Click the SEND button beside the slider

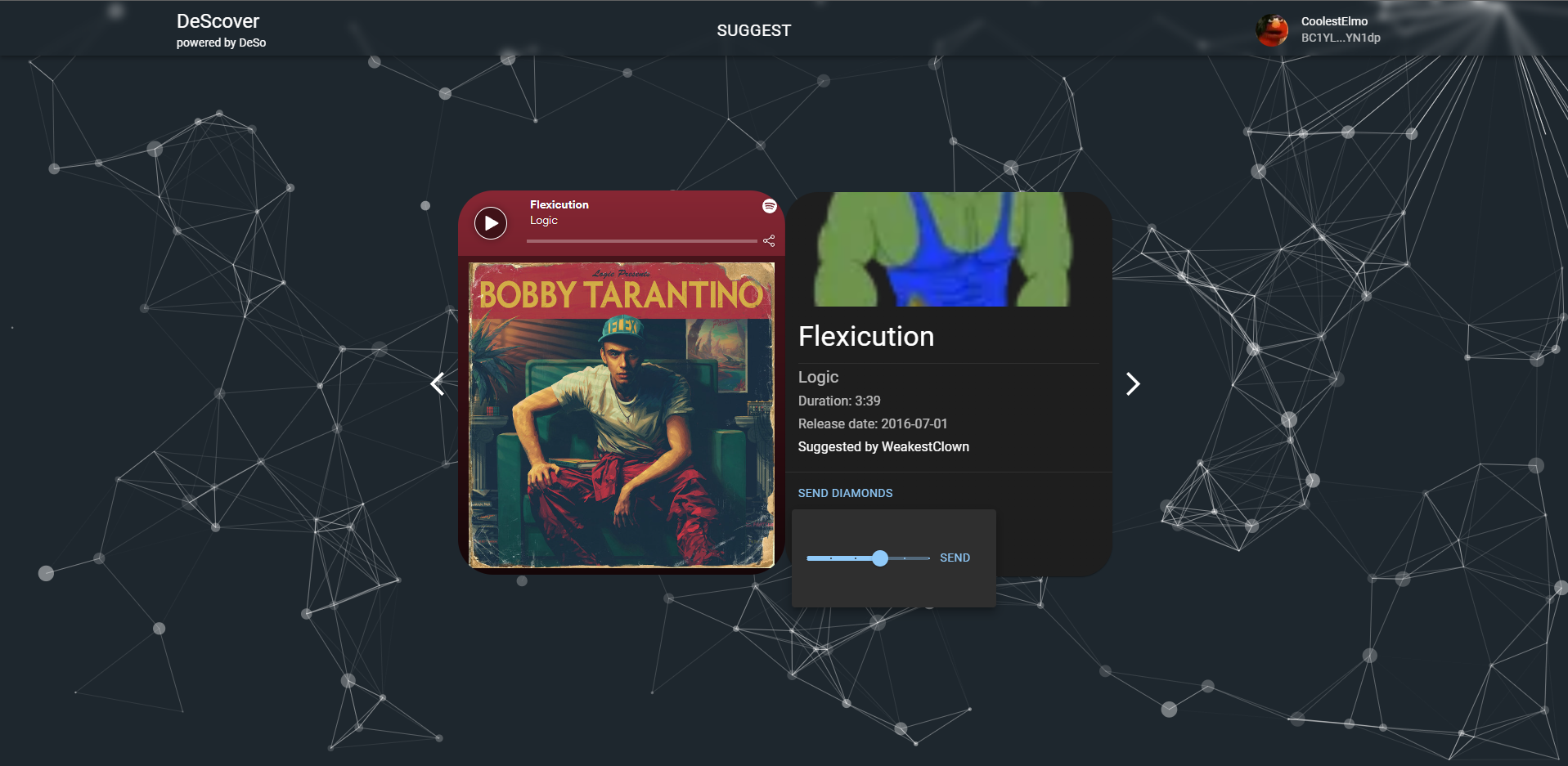(955, 558)
